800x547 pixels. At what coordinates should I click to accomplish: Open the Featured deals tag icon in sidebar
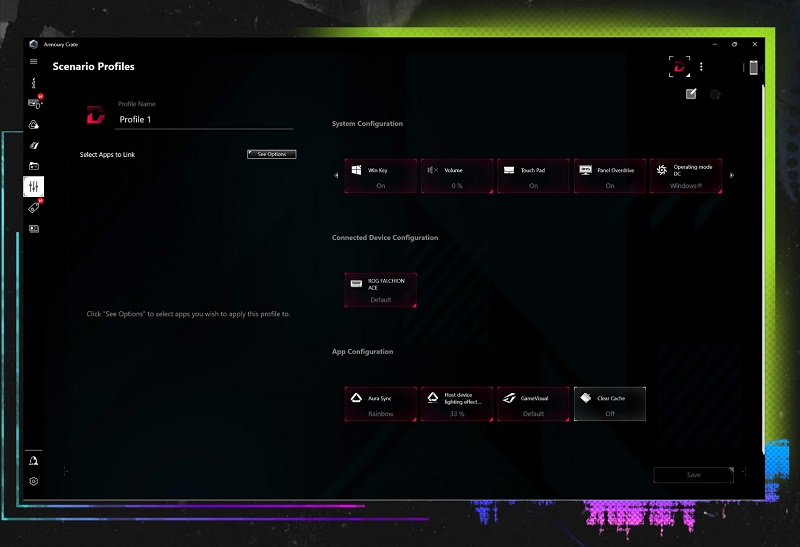click(x=35, y=207)
